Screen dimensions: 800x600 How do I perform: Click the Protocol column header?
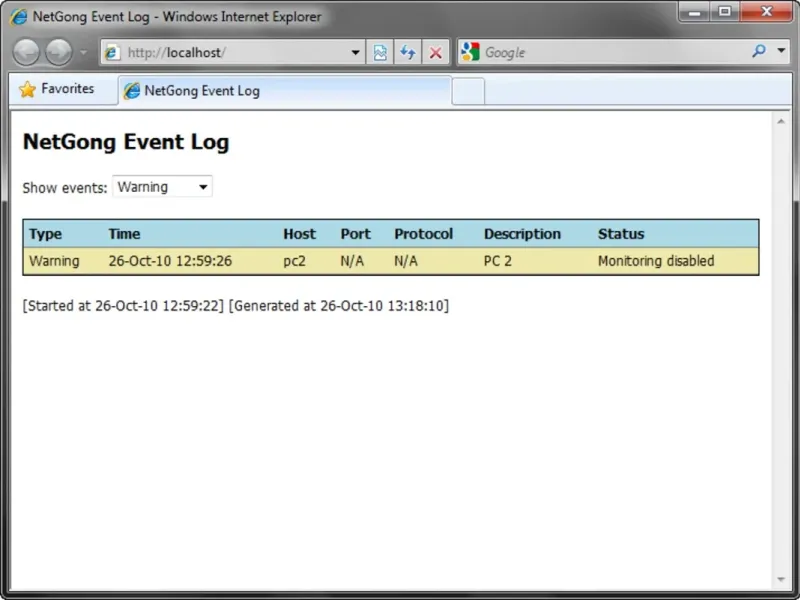(423, 234)
